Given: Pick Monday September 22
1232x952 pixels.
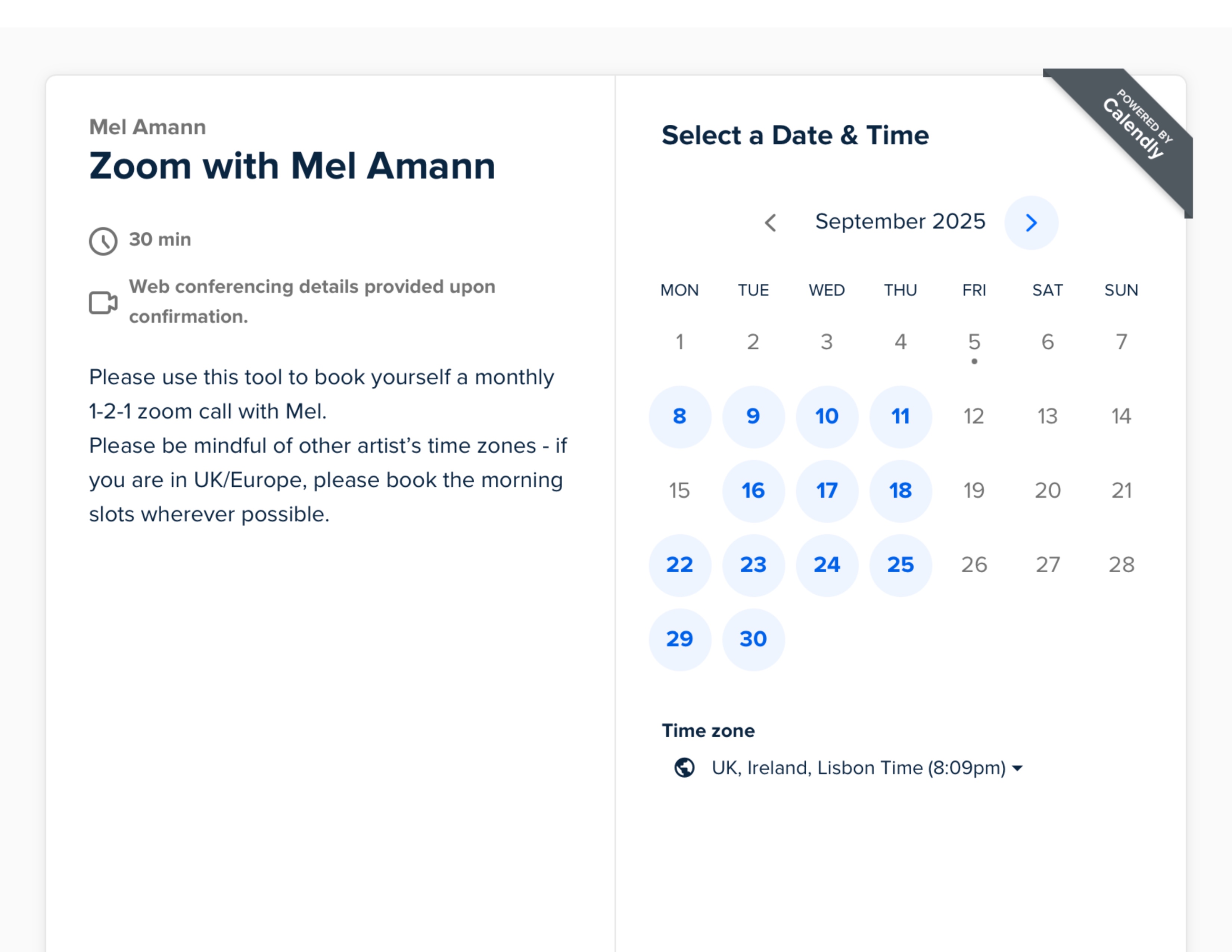Looking at the screenshot, I should click(x=680, y=565).
